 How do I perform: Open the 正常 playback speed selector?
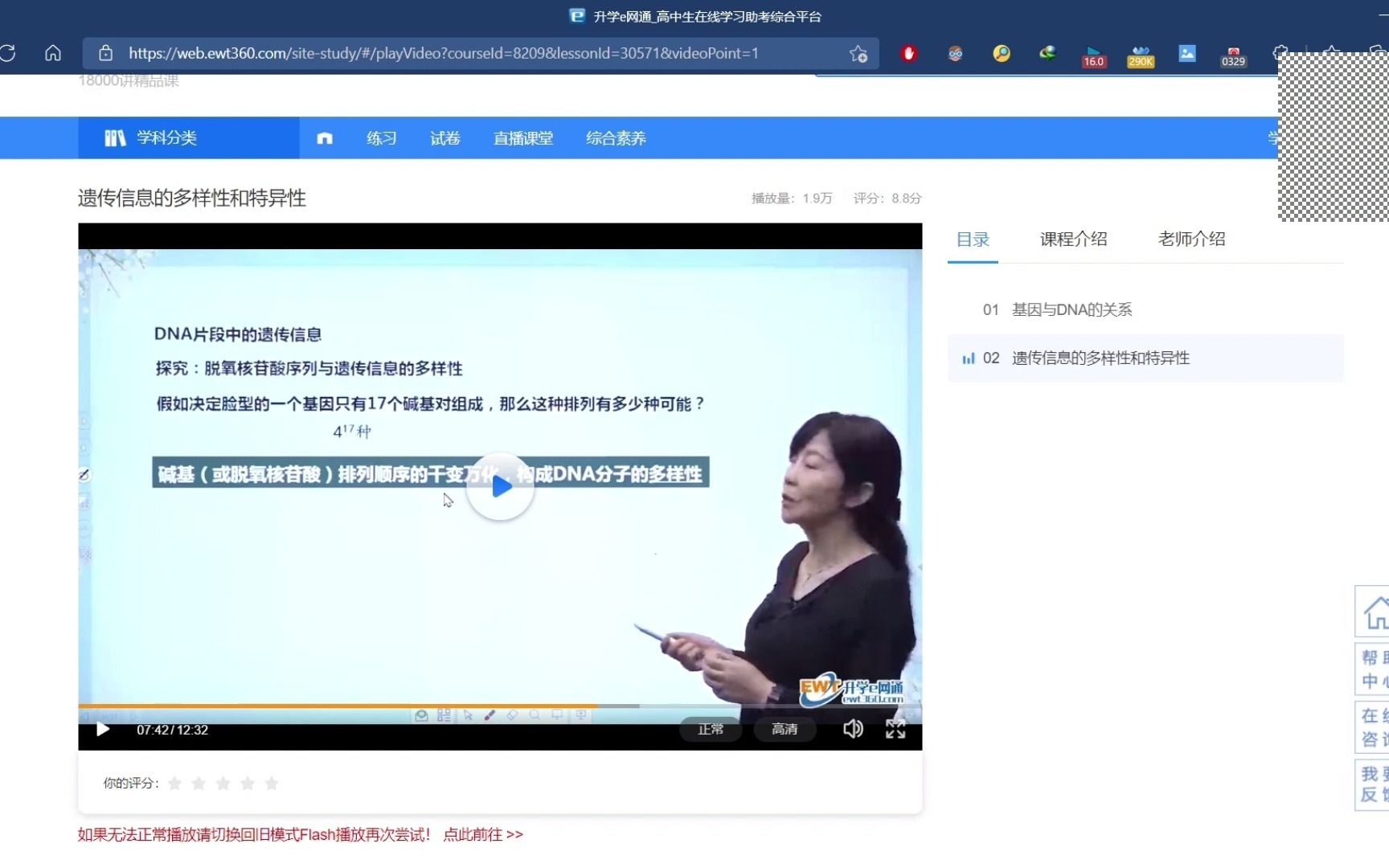[x=711, y=729]
